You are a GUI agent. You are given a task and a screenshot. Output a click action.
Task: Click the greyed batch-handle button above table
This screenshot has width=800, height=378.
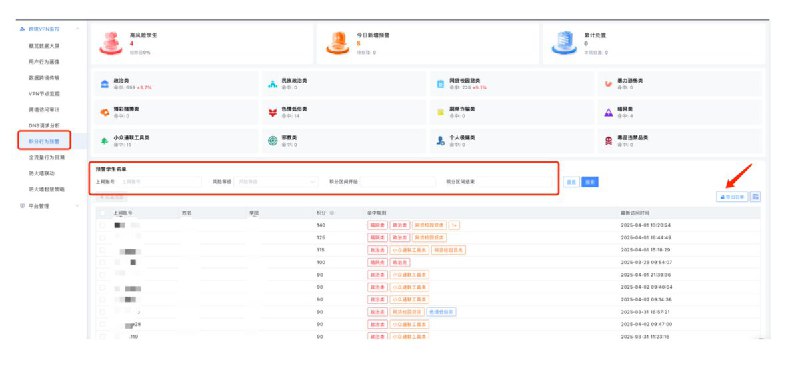click(x=112, y=197)
